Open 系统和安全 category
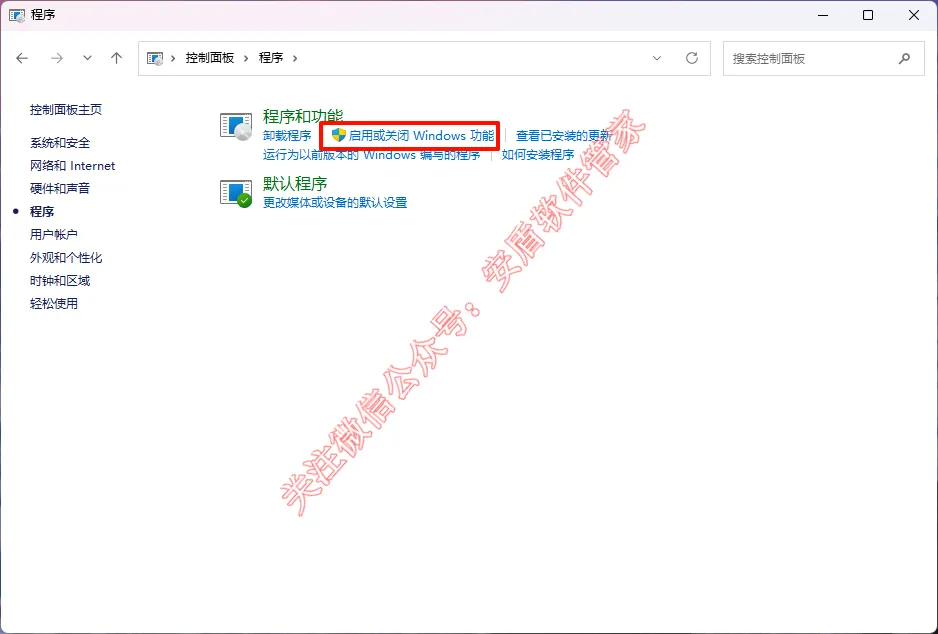Screen dimensions: 938x634 (60, 143)
